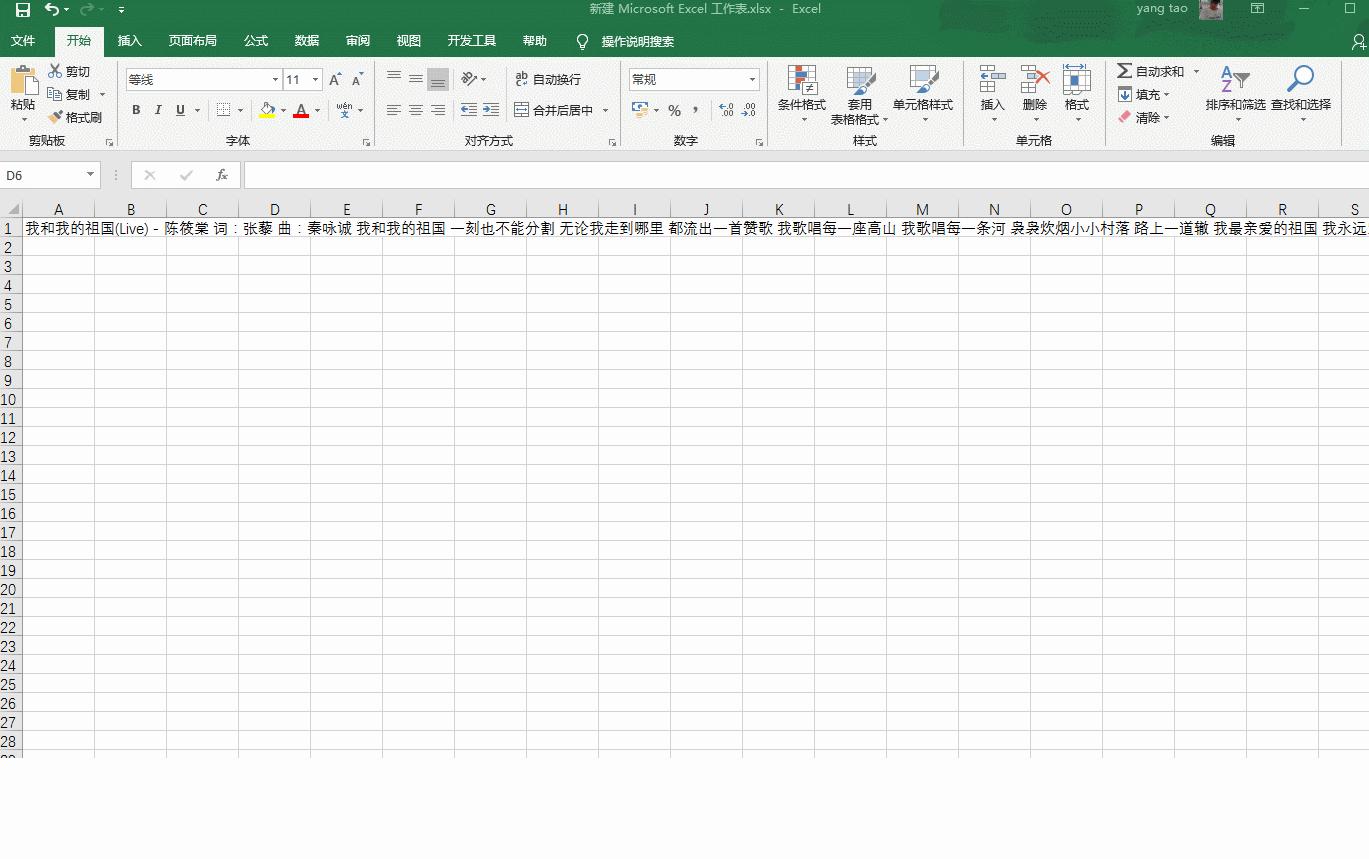Image resolution: width=1369 pixels, height=859 pixels.
Task: Copy selection with 复制
Action: pos(69,94)
